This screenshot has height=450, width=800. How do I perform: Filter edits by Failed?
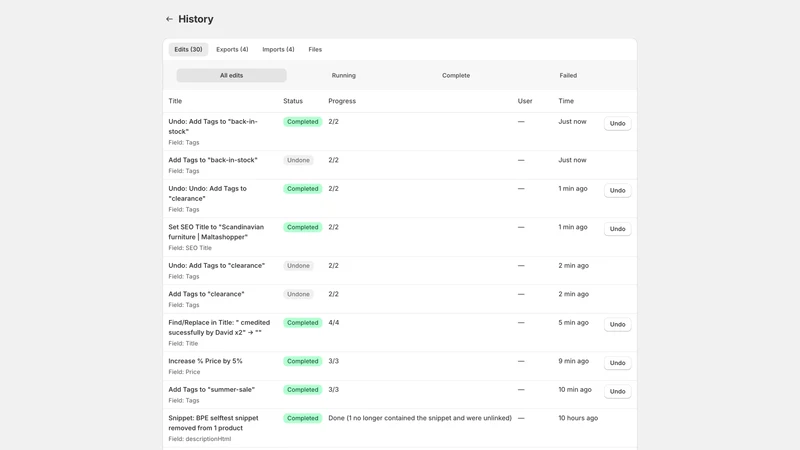pyautogui.click(x=568, y=76)
